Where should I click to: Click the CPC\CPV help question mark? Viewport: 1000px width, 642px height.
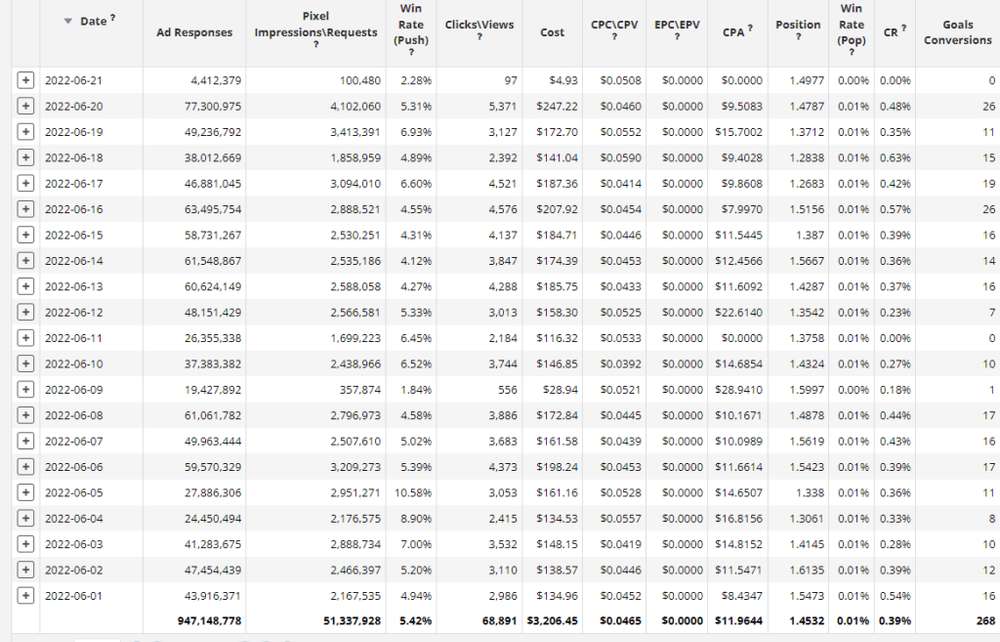pyautogui.click(x=615, y=37)
